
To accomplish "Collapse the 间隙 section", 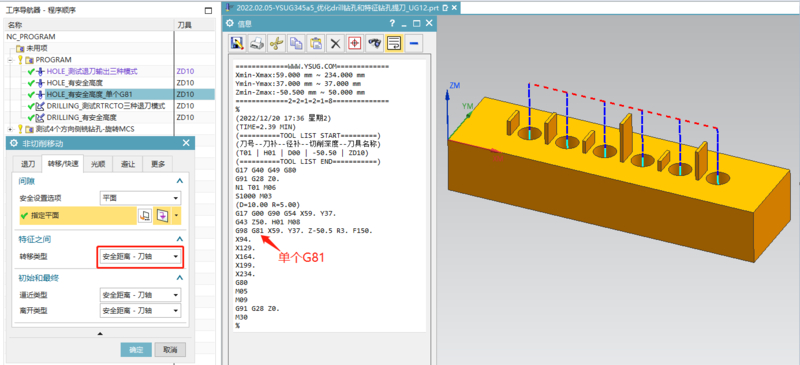I will 179,181.
